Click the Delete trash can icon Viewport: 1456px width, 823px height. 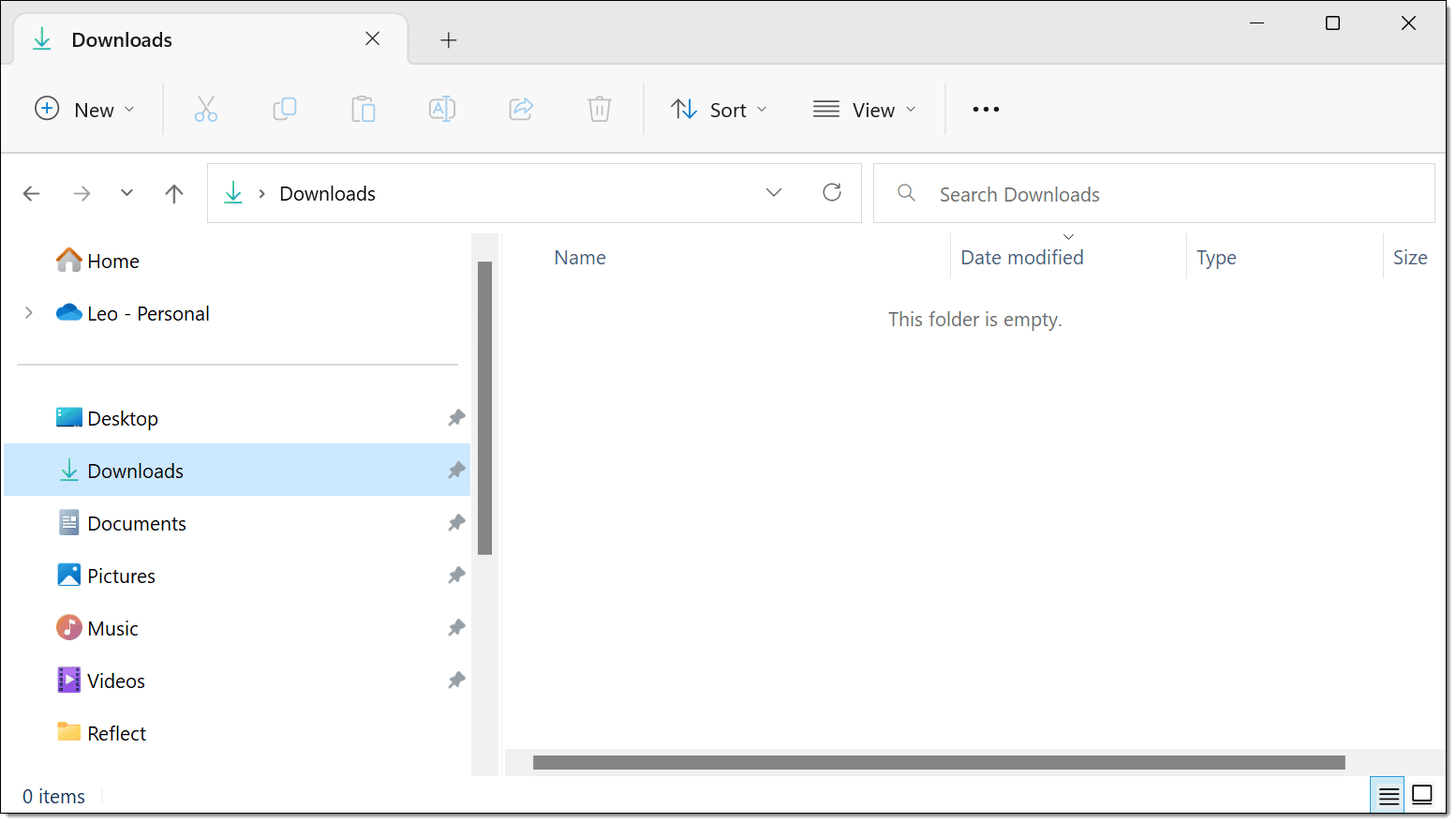pos(600,110)
